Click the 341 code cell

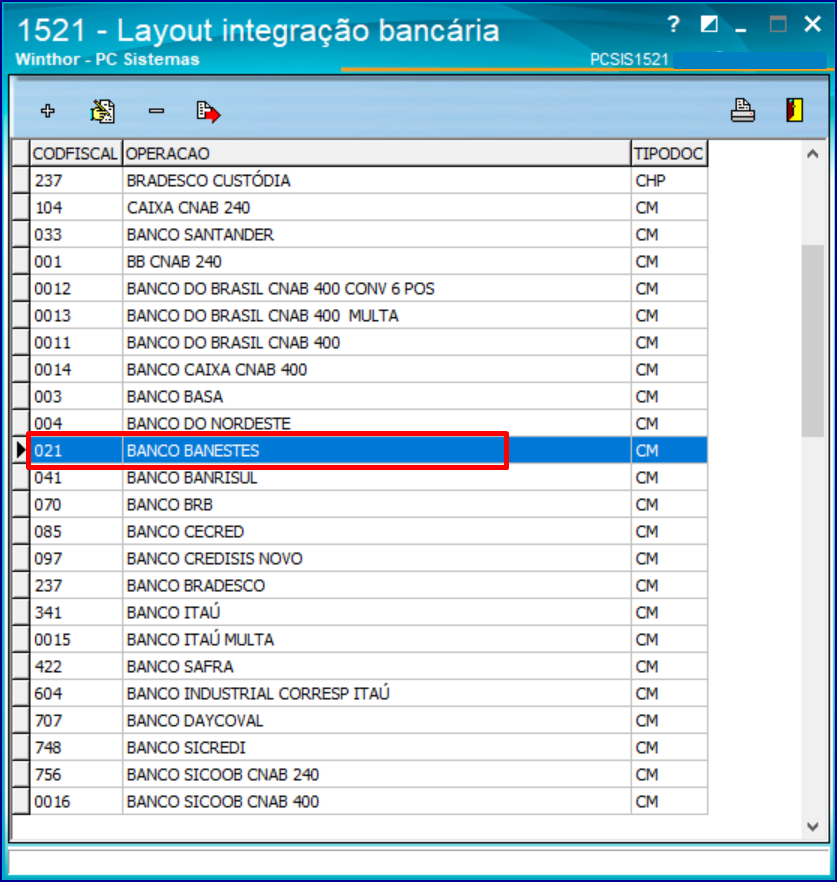pyautogui.click(x=76, y=613)
